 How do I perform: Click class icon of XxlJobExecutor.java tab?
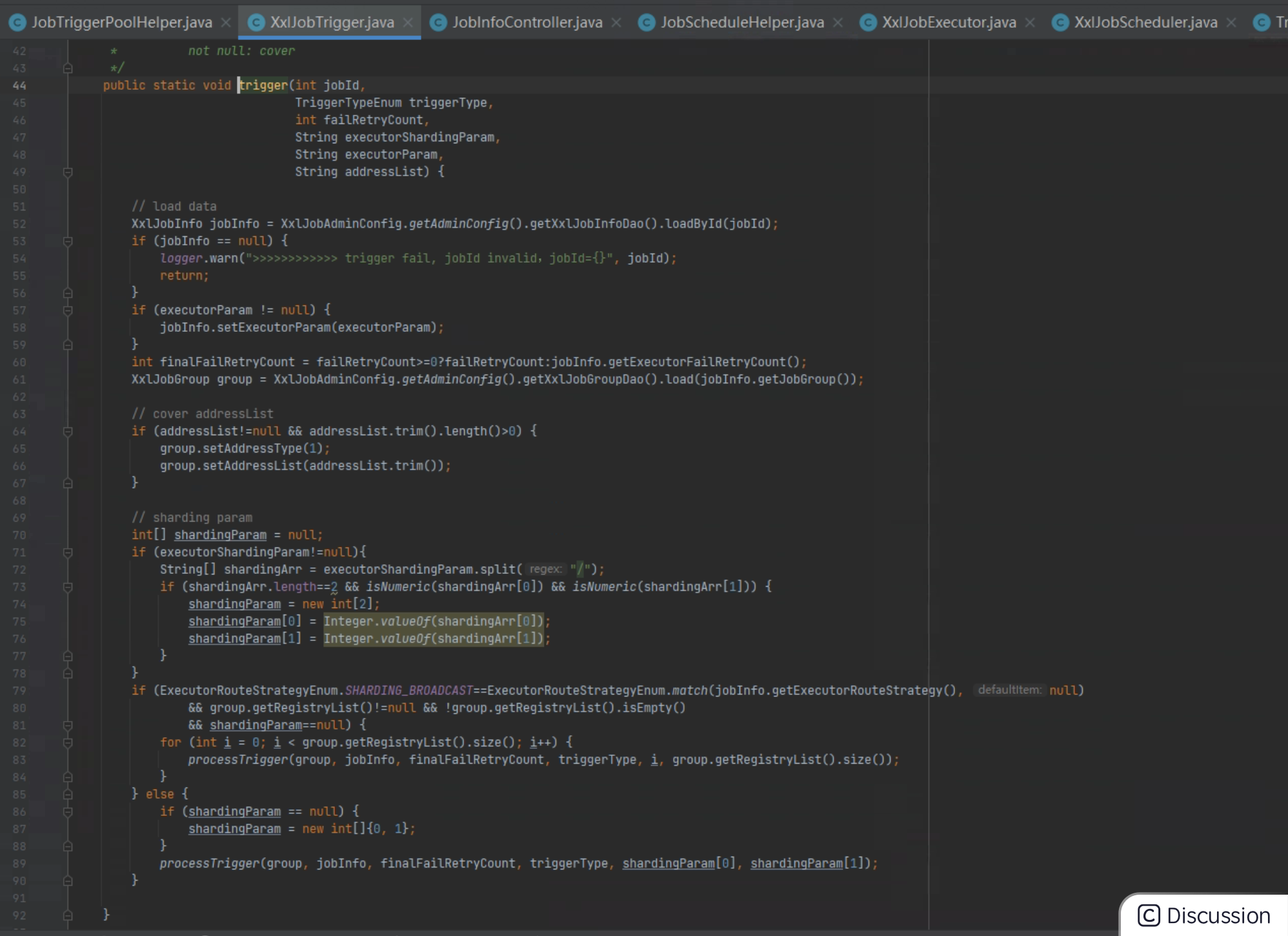[868, 23]
